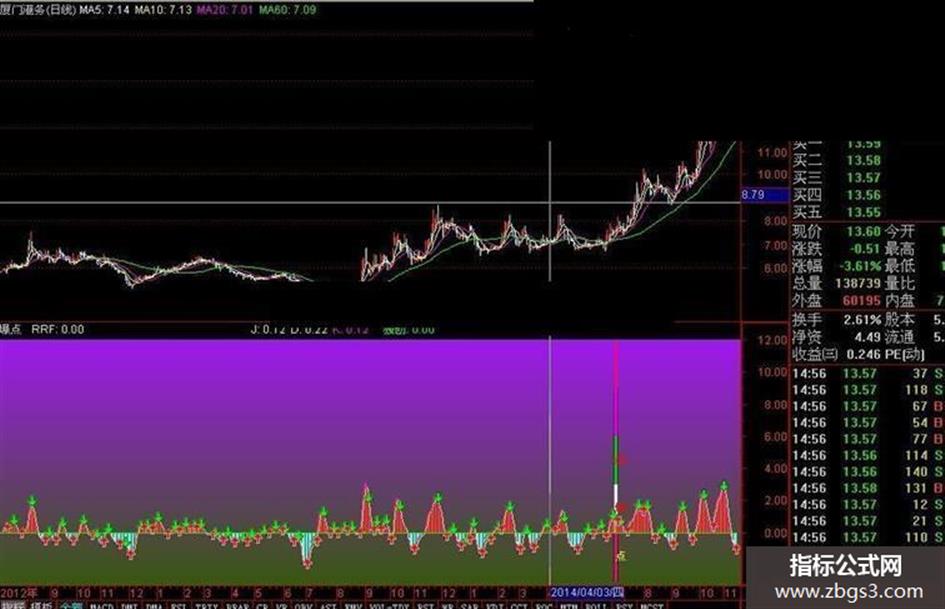The height and width of the screenshot is (609, 945).
Task: Click the 今开 label in quote panel
Action: [900, 232]
